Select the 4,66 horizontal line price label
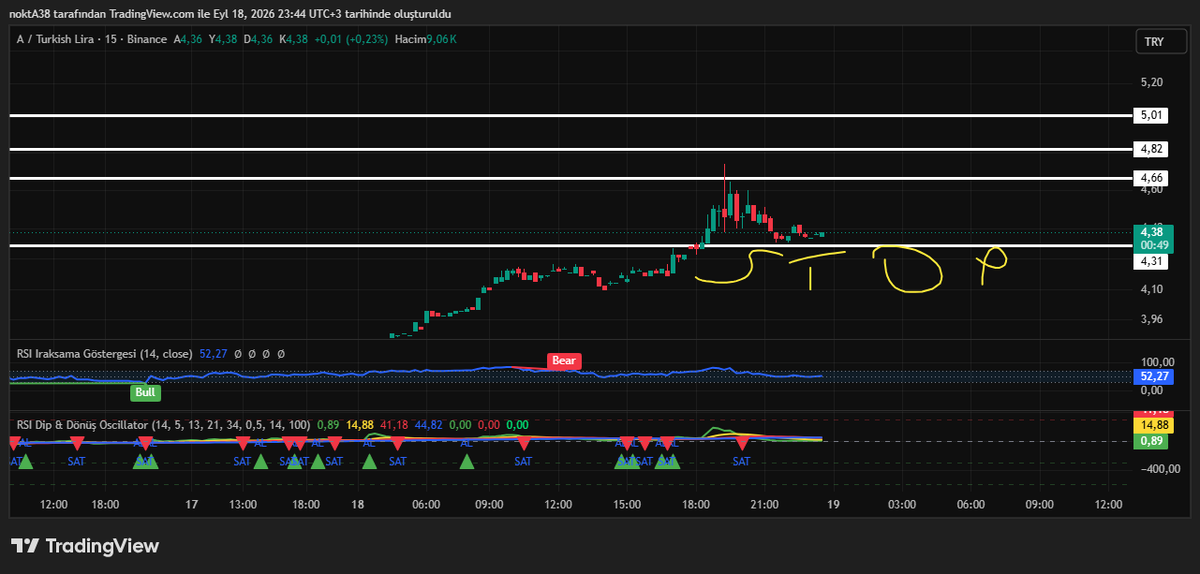Viewport: 1200px width, 574px height. tap(1153, 178)
